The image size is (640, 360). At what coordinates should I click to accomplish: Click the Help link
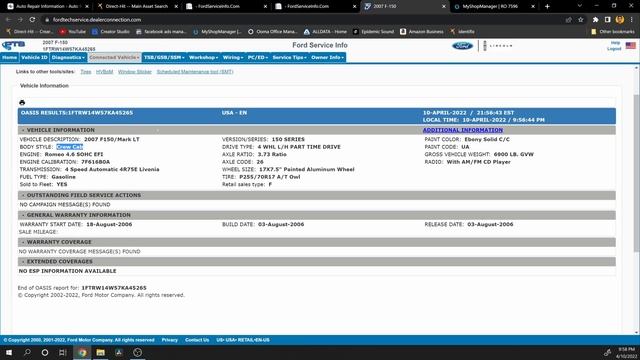tap(615, 43)
